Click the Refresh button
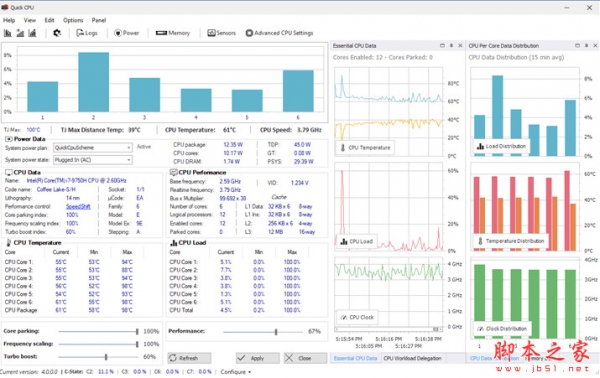The width and height of the screenshot is (600, 378). pos(189,358)
